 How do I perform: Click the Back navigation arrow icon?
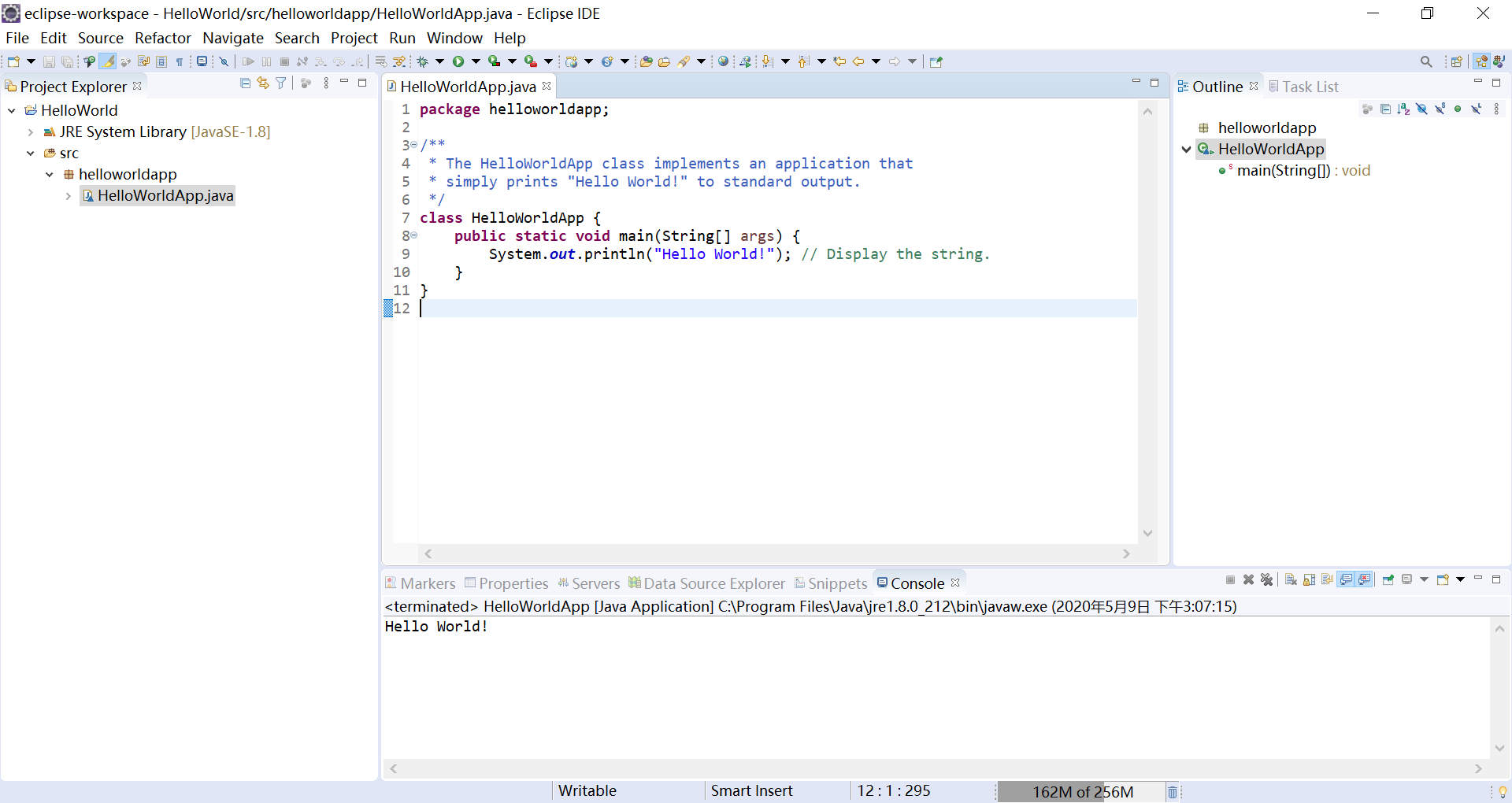(x=858, y=61)
